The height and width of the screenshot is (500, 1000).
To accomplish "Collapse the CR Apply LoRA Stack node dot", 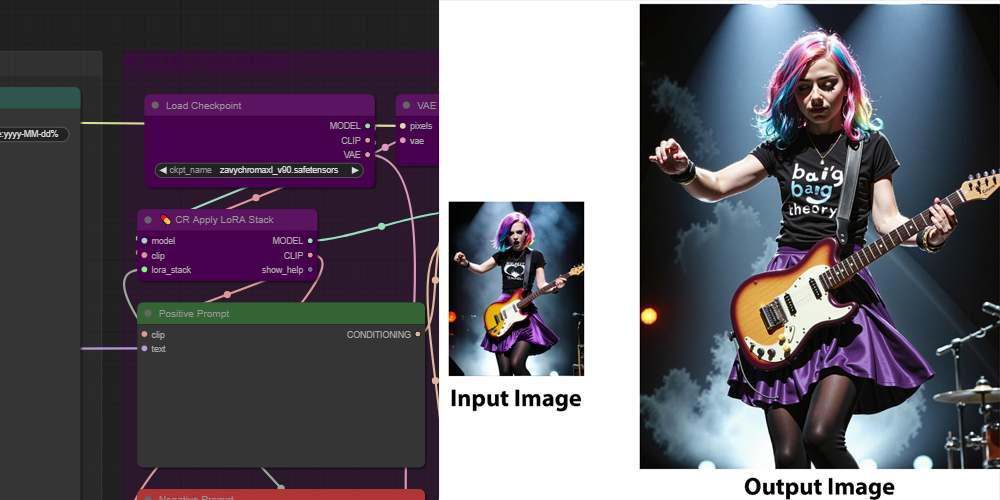I will (x=148, y=219).
